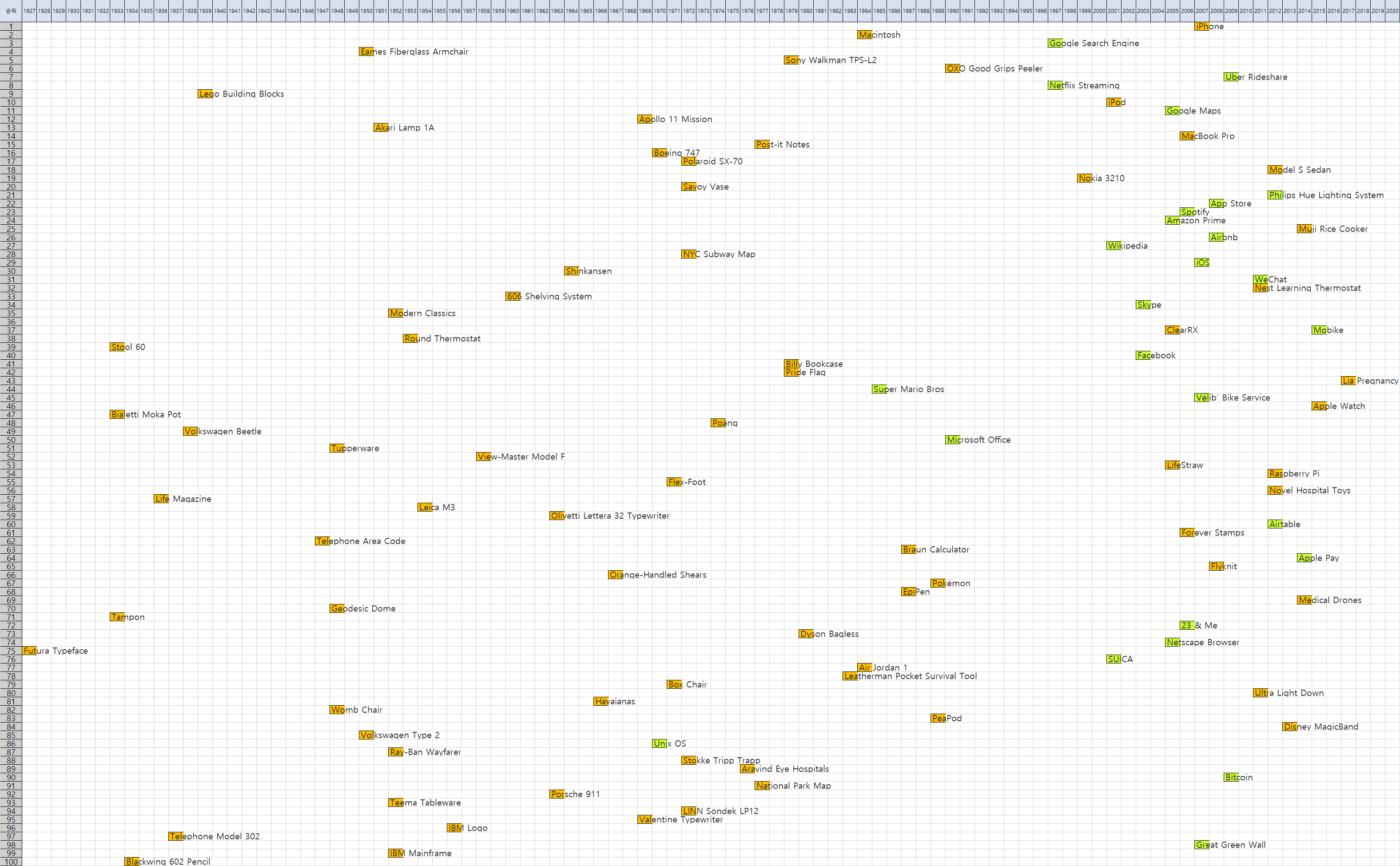Select the Blackwing 602 Pencil cell
Viewport: 1400px width, 866px height.
(132, 862)
